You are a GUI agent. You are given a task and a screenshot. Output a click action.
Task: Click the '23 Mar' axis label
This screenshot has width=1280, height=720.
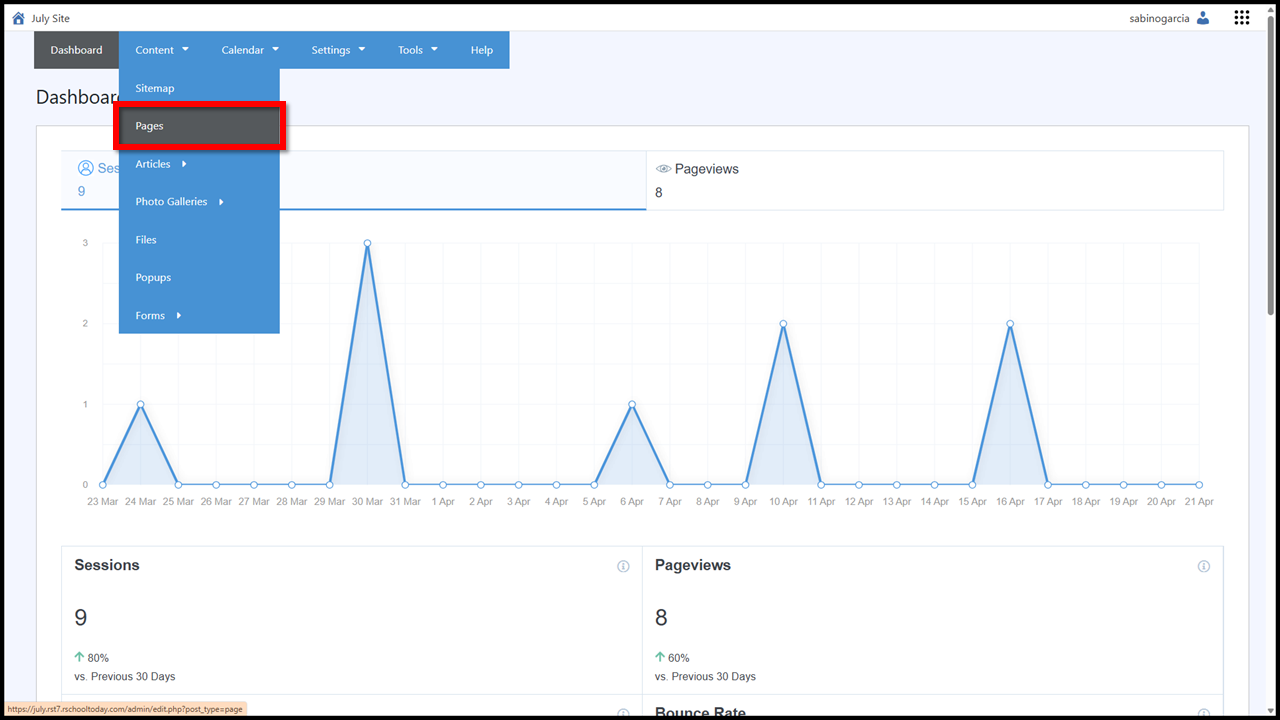click(103, 502)
